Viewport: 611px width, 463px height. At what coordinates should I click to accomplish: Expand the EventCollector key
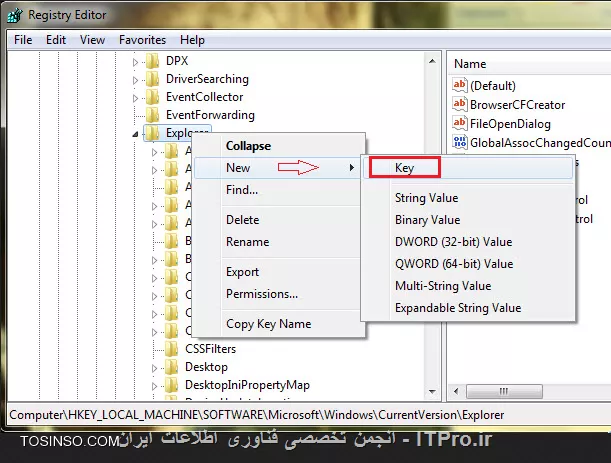[135, 98]
